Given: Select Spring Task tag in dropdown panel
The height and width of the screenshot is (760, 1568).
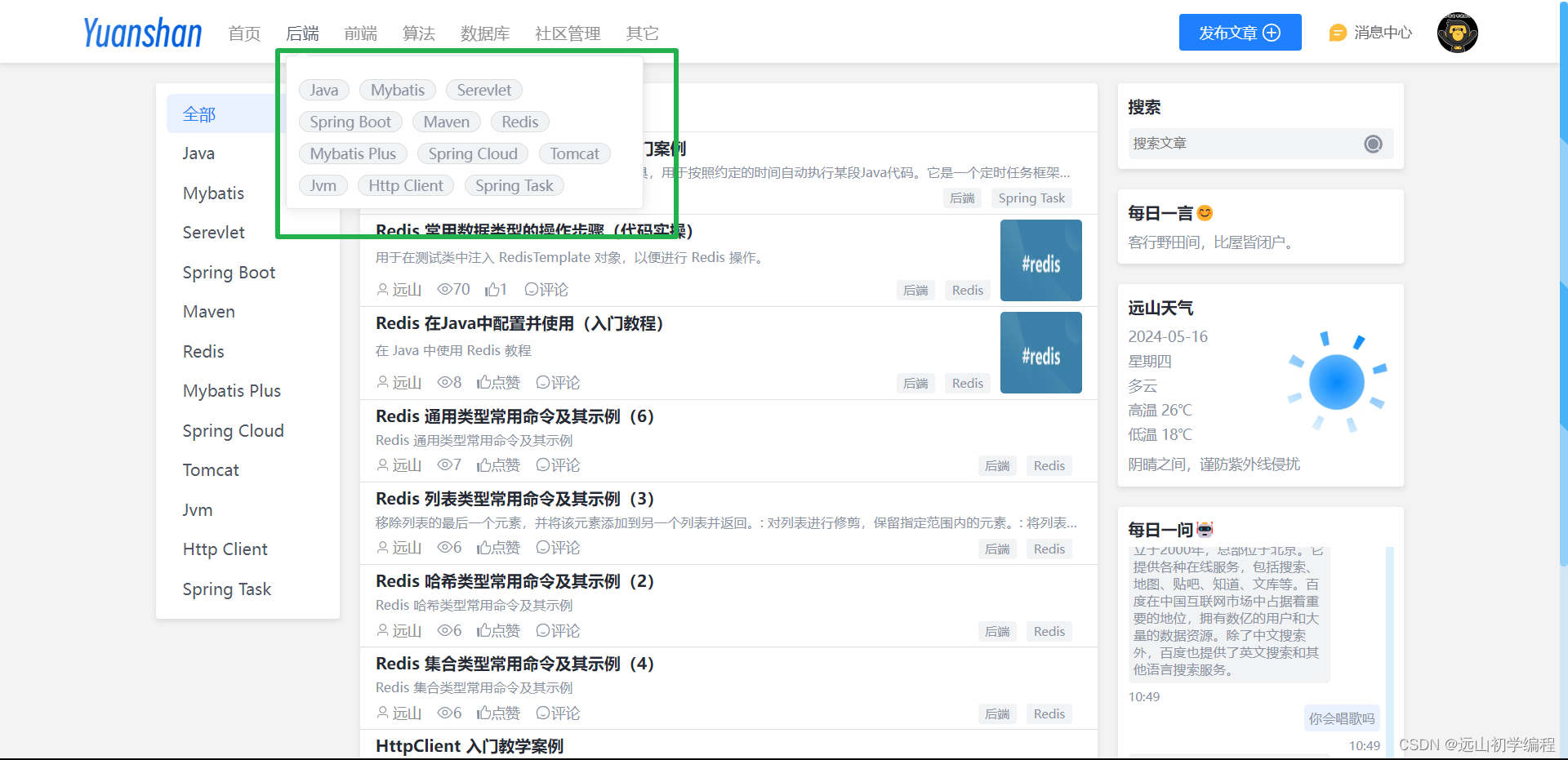Looking at the screenshot, I should pyautogui.click(x=514, y=185).
